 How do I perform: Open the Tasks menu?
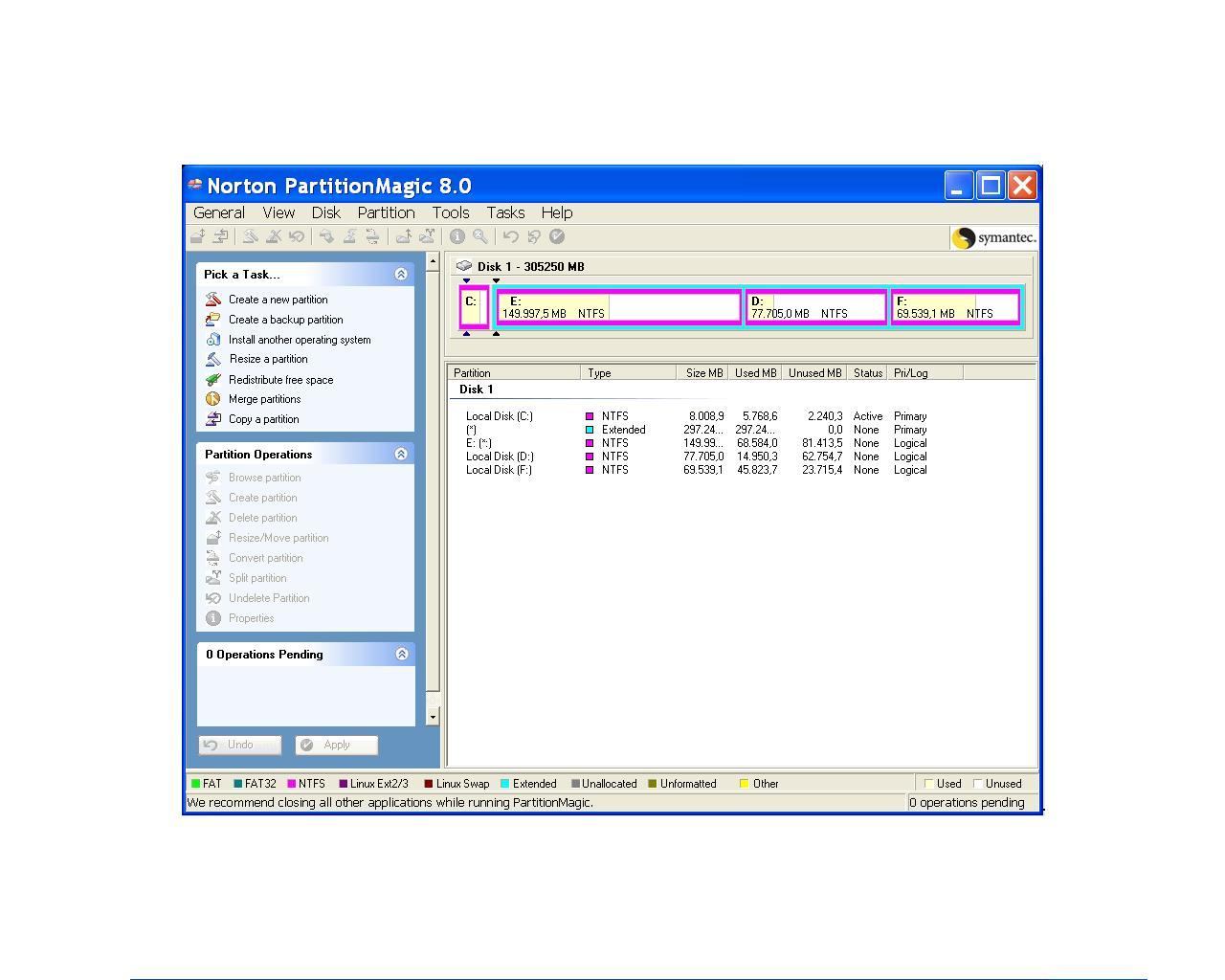(505, 212)
